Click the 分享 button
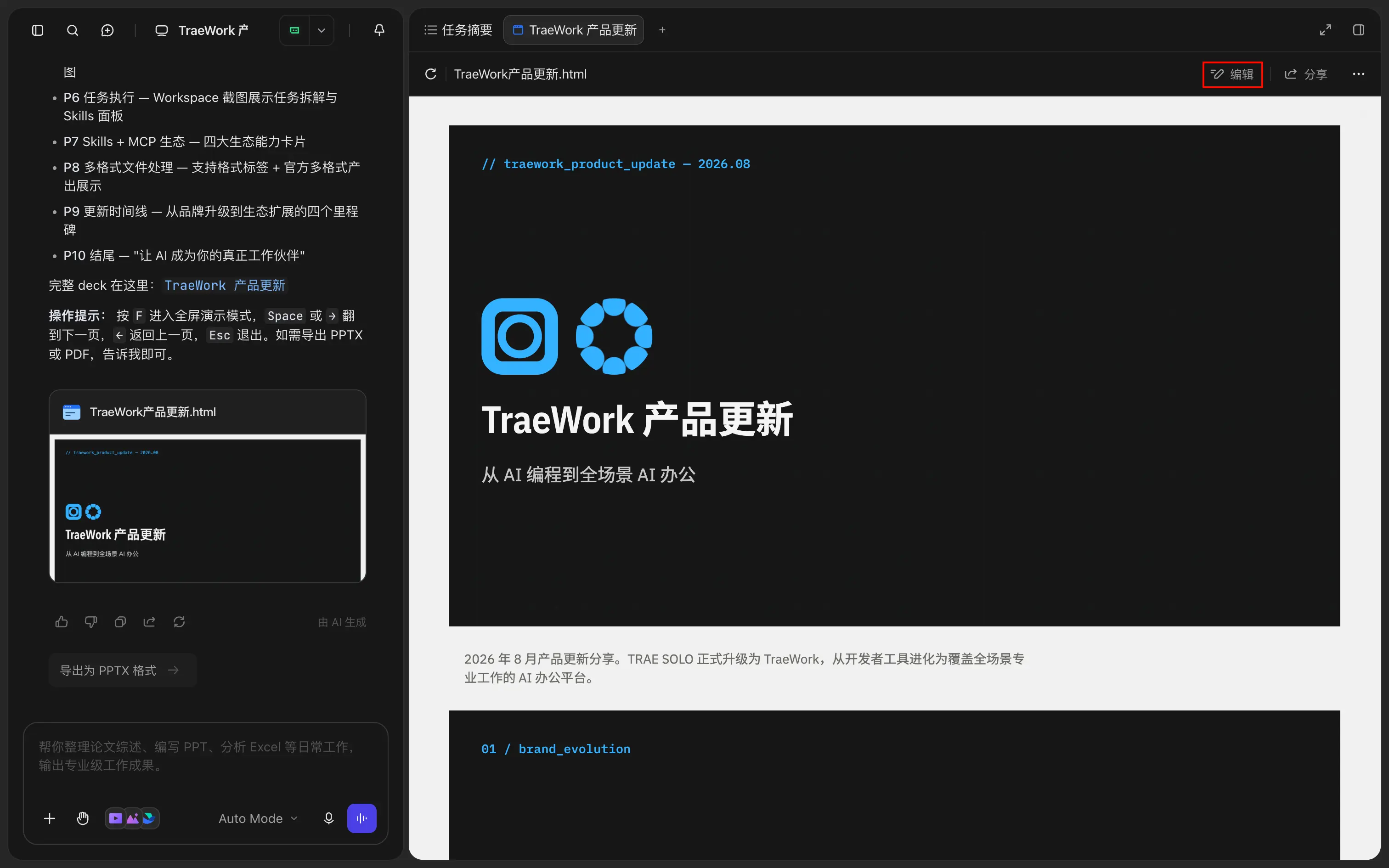1389x868 pixels. point(1306,74)
